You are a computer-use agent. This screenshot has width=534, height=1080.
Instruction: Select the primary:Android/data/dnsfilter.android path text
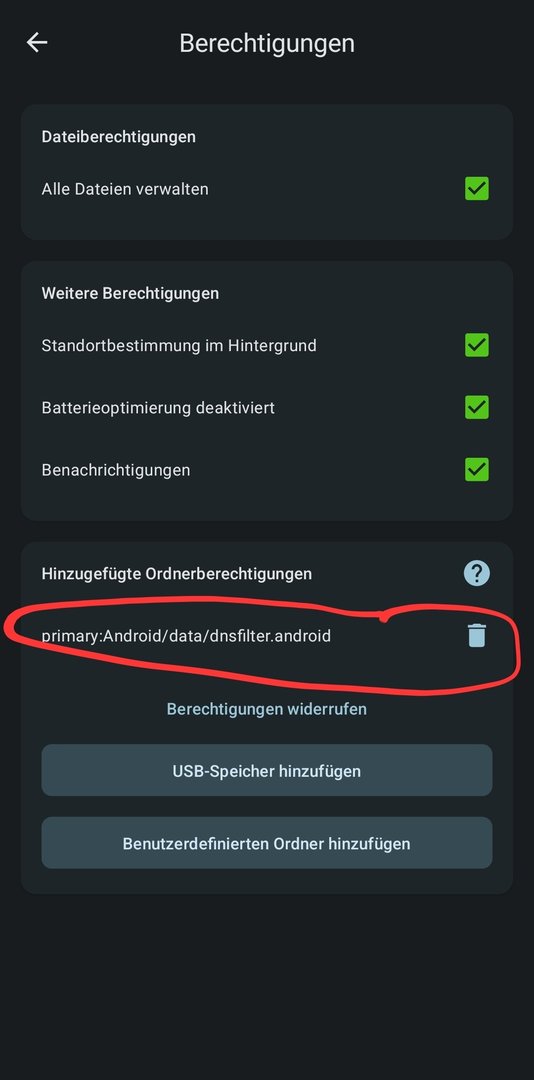[186, 636]
